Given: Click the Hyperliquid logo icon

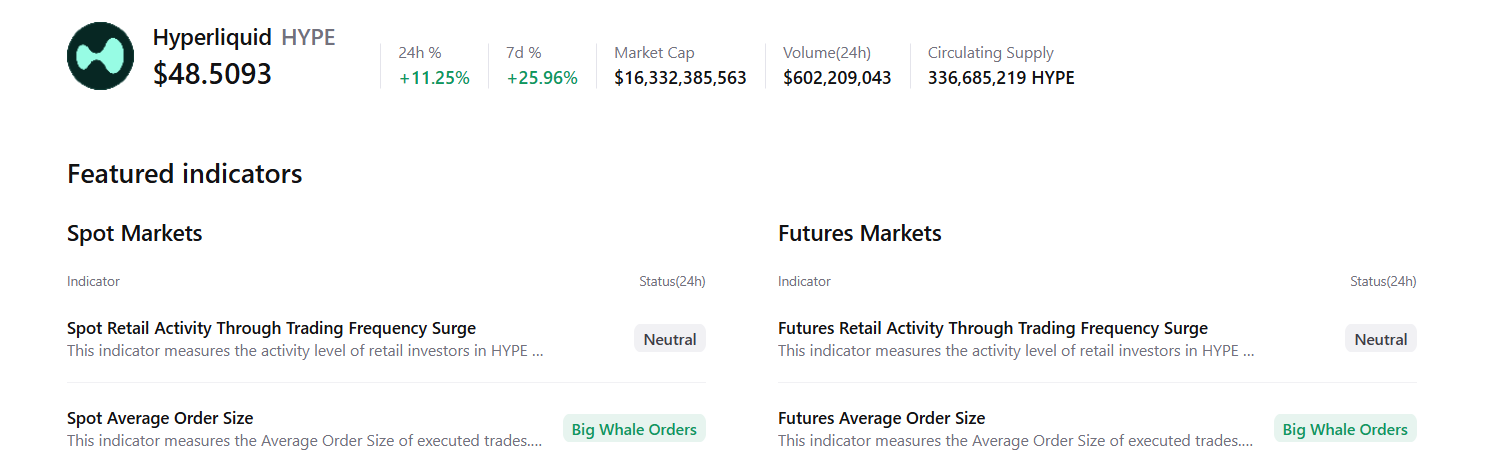Looking at the screenshot, I should (100, 56).
